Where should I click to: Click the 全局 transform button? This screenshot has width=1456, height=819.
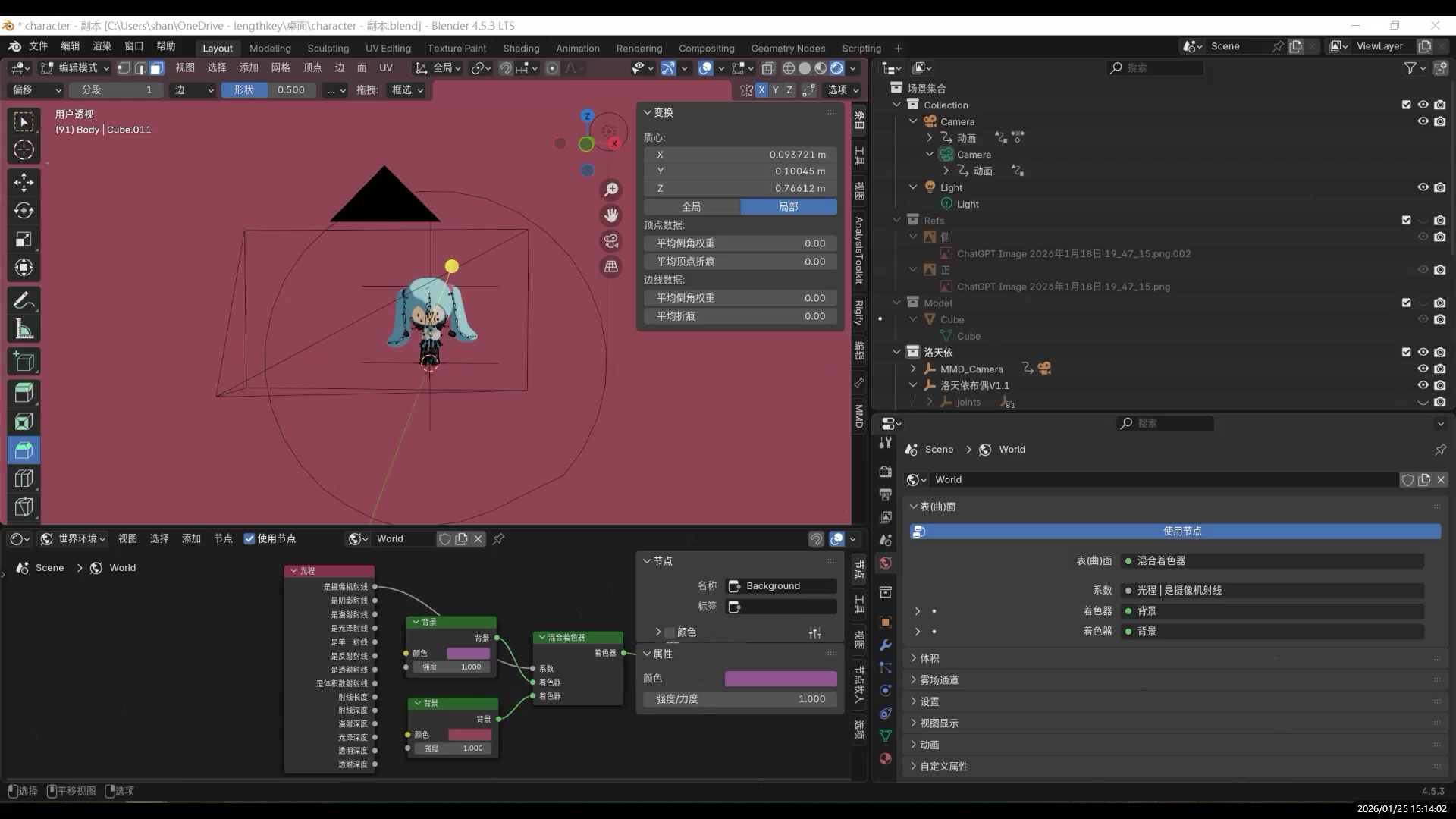tap(691, 206)
